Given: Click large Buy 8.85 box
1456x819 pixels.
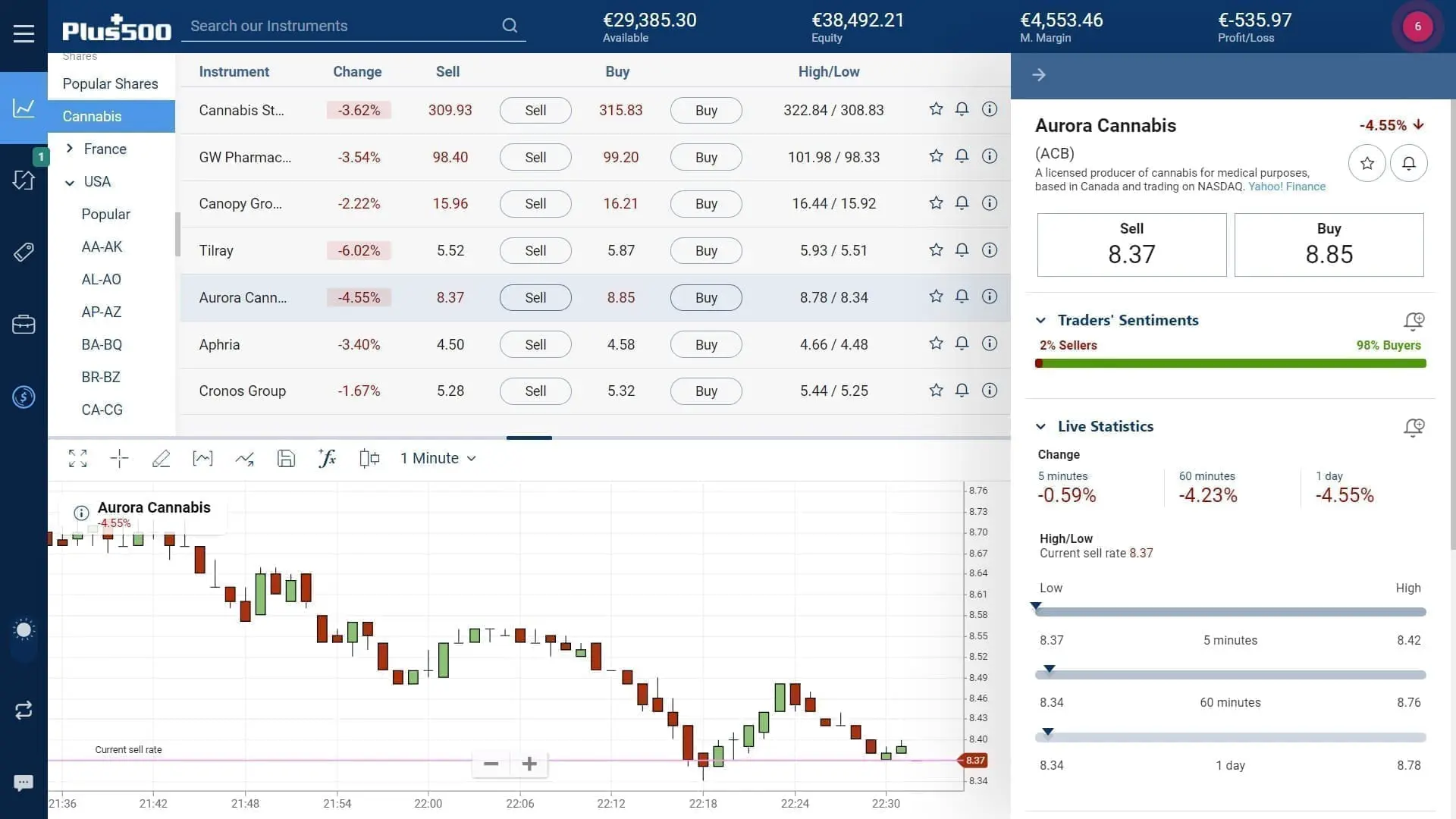Looking at the screenshot, I should 1329,245.
